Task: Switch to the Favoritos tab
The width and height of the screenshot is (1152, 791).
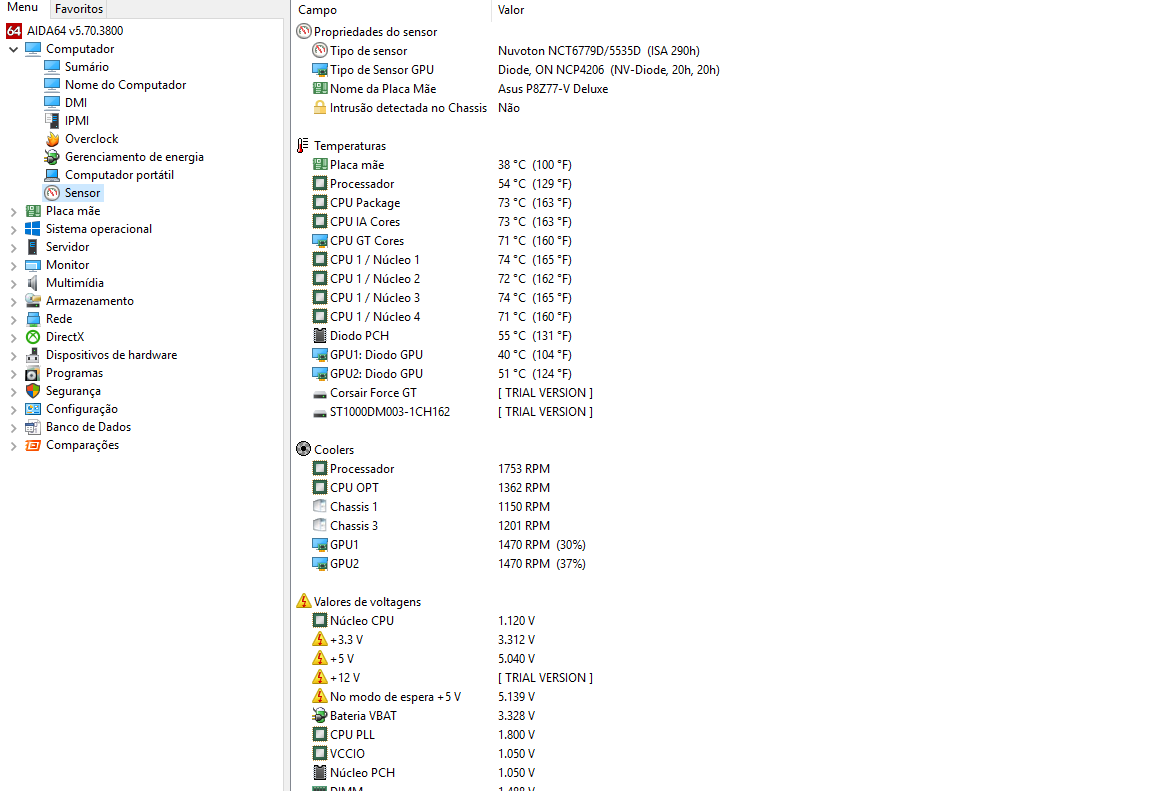Action: point(79,9)
